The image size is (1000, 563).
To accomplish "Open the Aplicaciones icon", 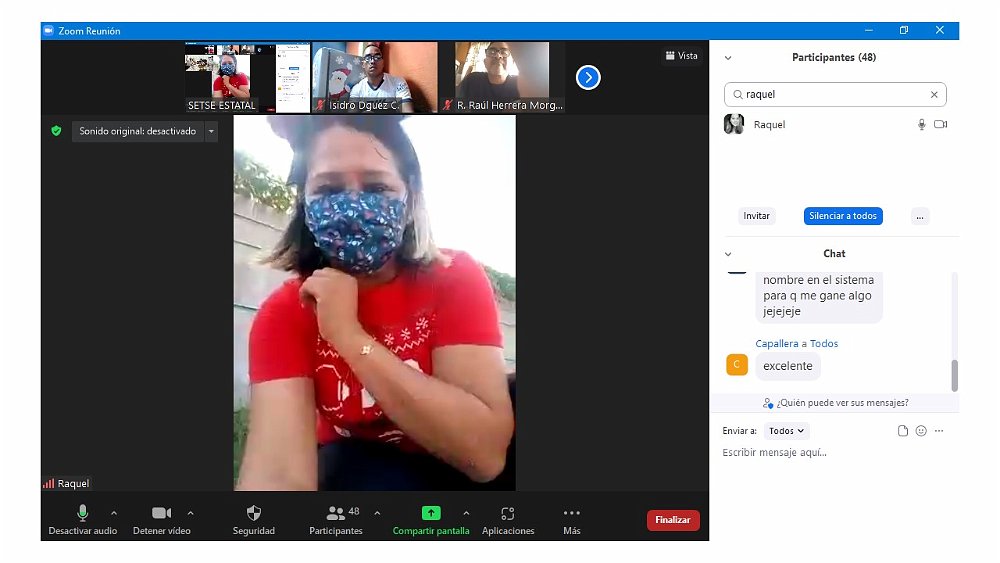I will pos(508,513).
